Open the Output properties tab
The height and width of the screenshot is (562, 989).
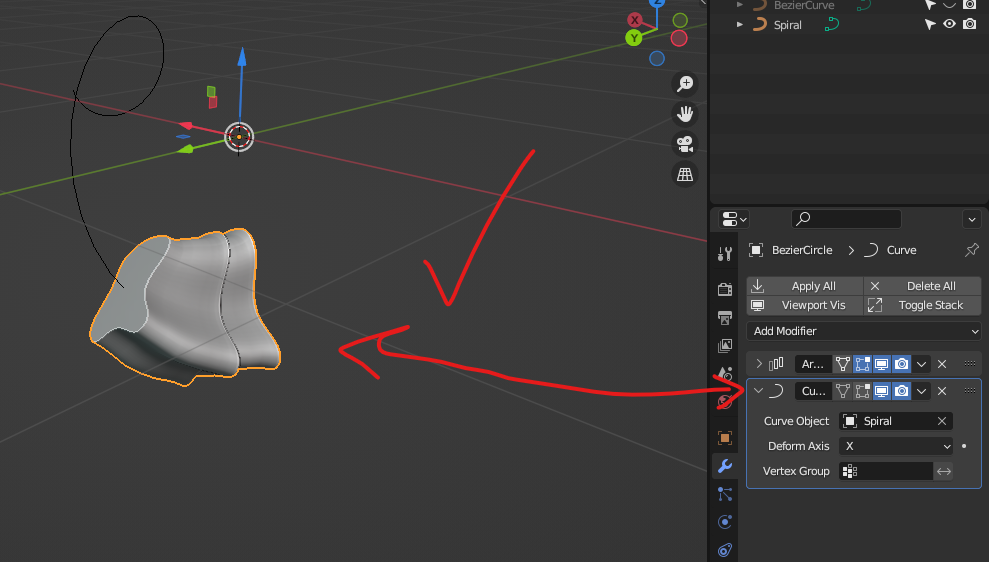[x=725, y=317]
